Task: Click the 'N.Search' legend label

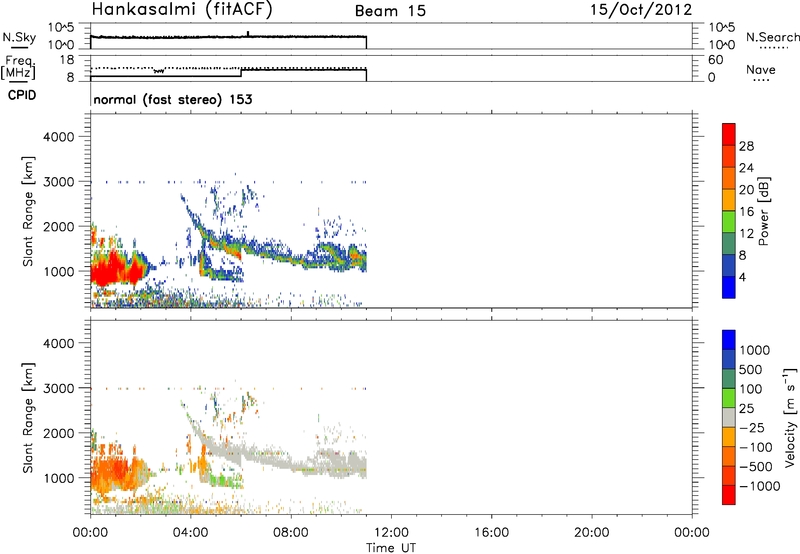Action: pos(772,37)
